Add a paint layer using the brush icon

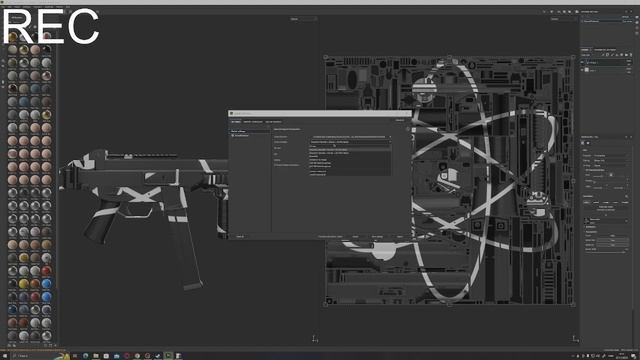tap(612, 55)
